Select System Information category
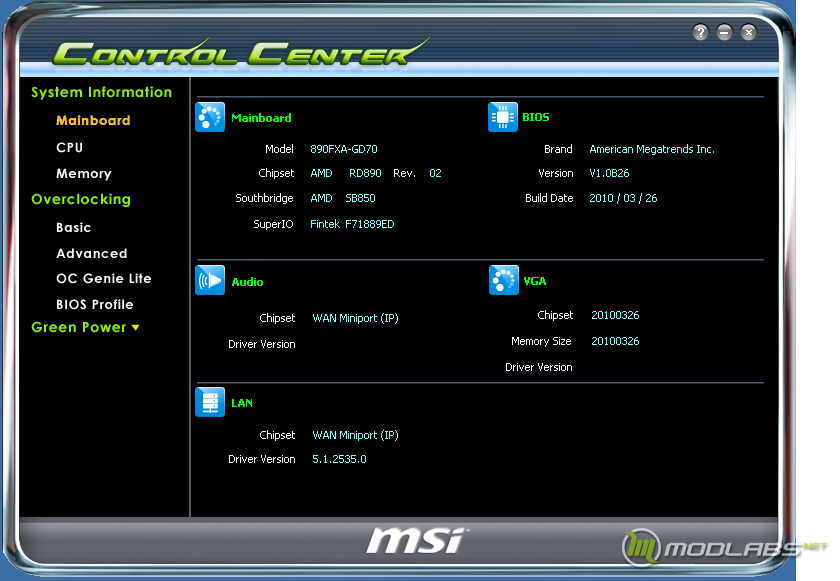The width and height of the screenshot is (840, 581). point(101,92)
